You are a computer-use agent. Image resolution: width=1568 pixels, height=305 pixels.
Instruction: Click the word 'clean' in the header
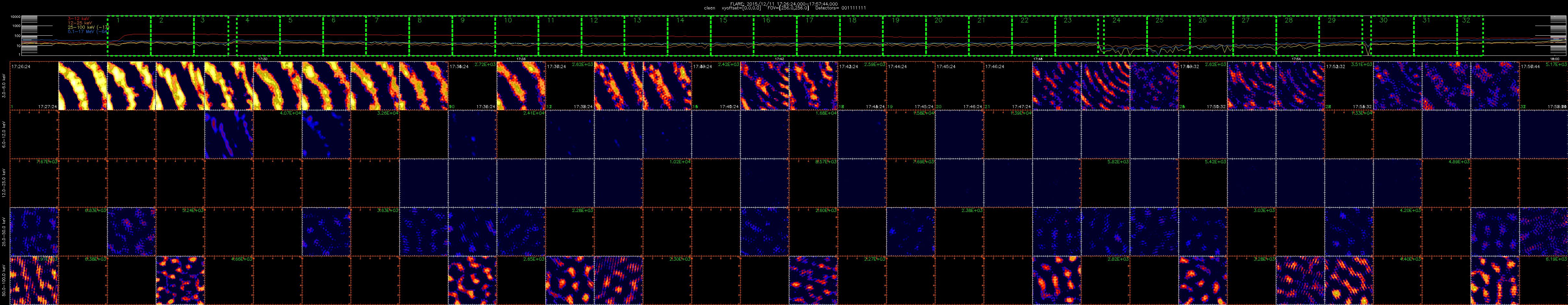pos(710,8)
